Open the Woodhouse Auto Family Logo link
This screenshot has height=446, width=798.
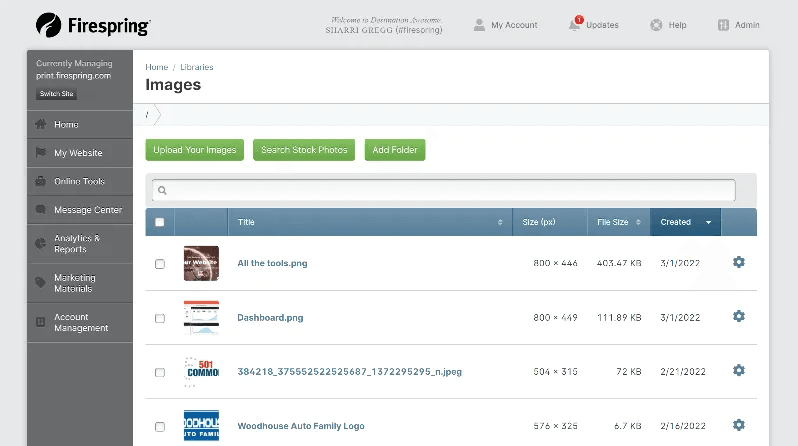(301, 426)
